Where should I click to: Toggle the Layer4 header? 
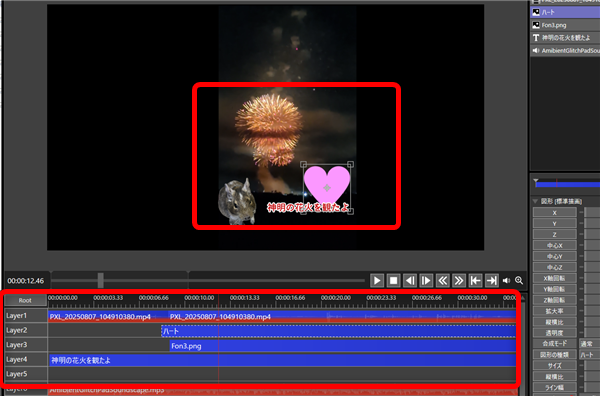pyautogui.click(x=25, y=359)
